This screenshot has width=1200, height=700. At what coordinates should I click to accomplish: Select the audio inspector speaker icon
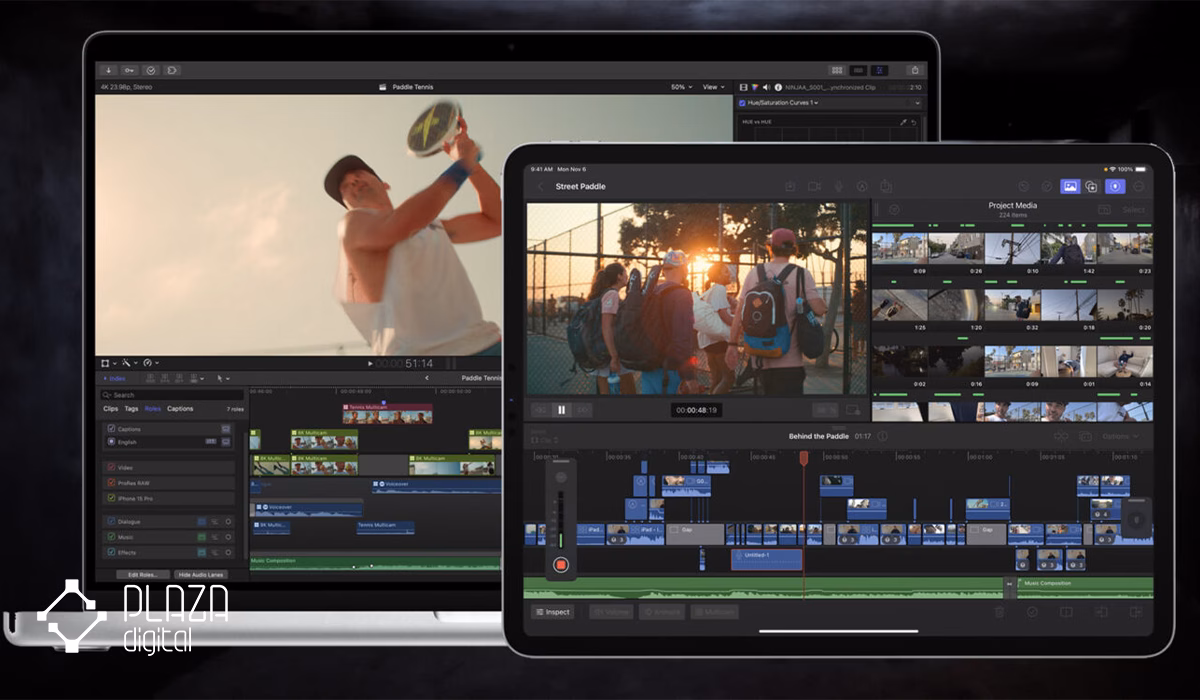[766, 87]
